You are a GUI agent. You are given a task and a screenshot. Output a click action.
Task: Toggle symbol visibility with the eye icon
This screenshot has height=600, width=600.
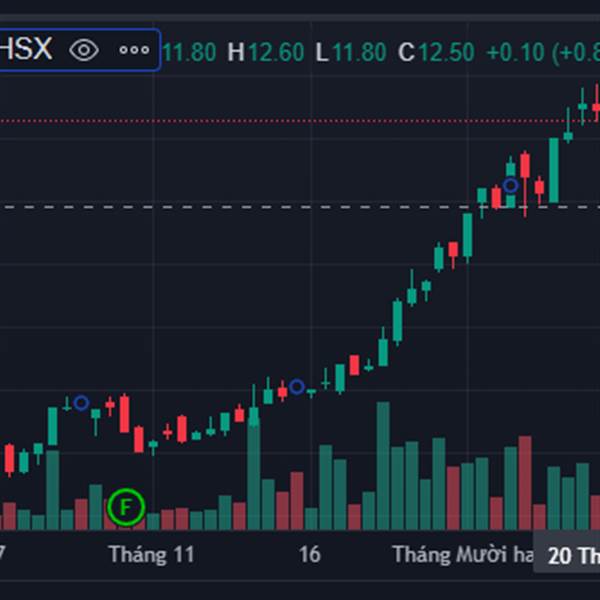point(84,50)
